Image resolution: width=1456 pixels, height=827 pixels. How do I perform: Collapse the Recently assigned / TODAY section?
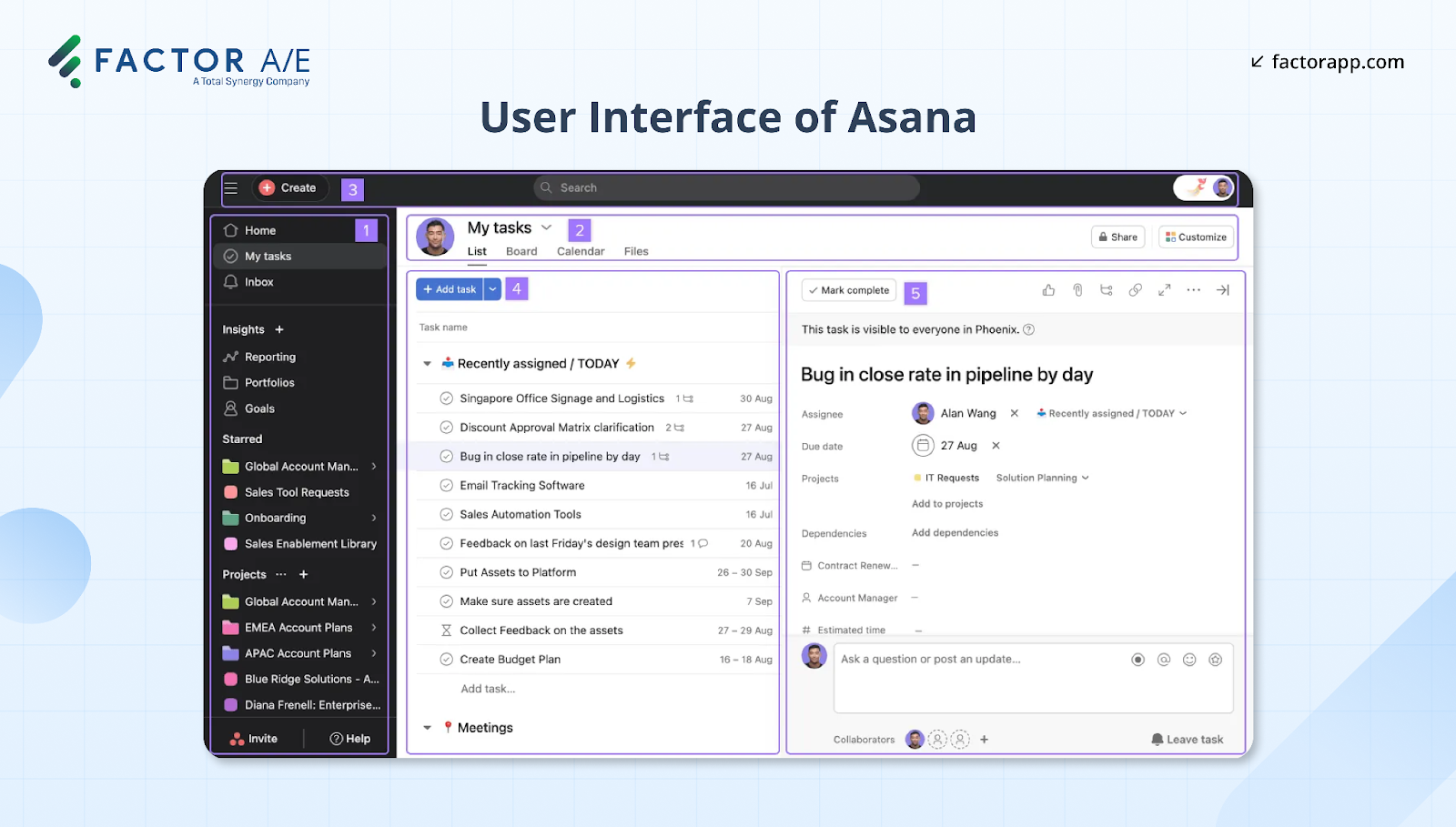tap(427, 362)
